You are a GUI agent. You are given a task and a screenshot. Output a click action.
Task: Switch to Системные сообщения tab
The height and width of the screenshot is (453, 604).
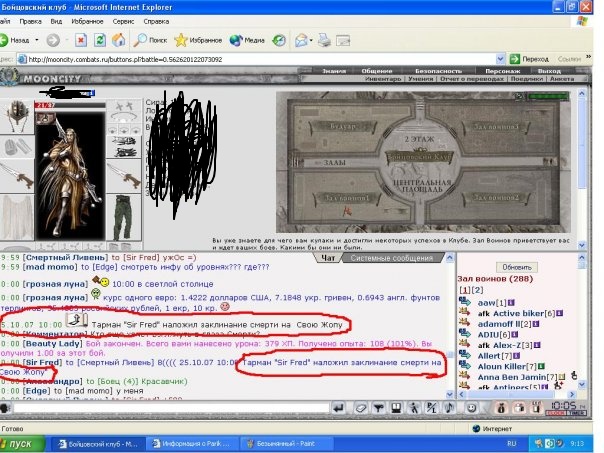[392, 258]
